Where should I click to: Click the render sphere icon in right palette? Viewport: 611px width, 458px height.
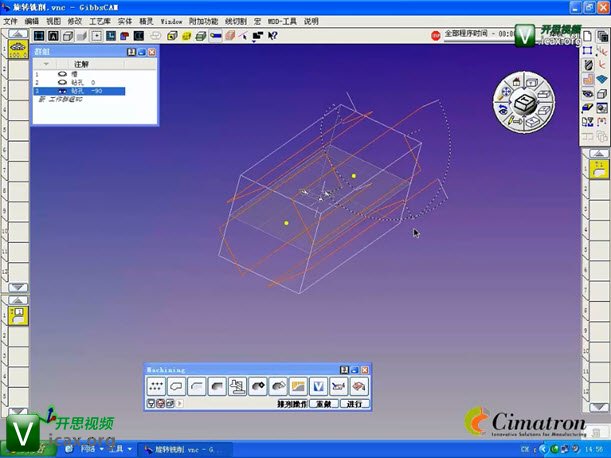tap(602, 108)
